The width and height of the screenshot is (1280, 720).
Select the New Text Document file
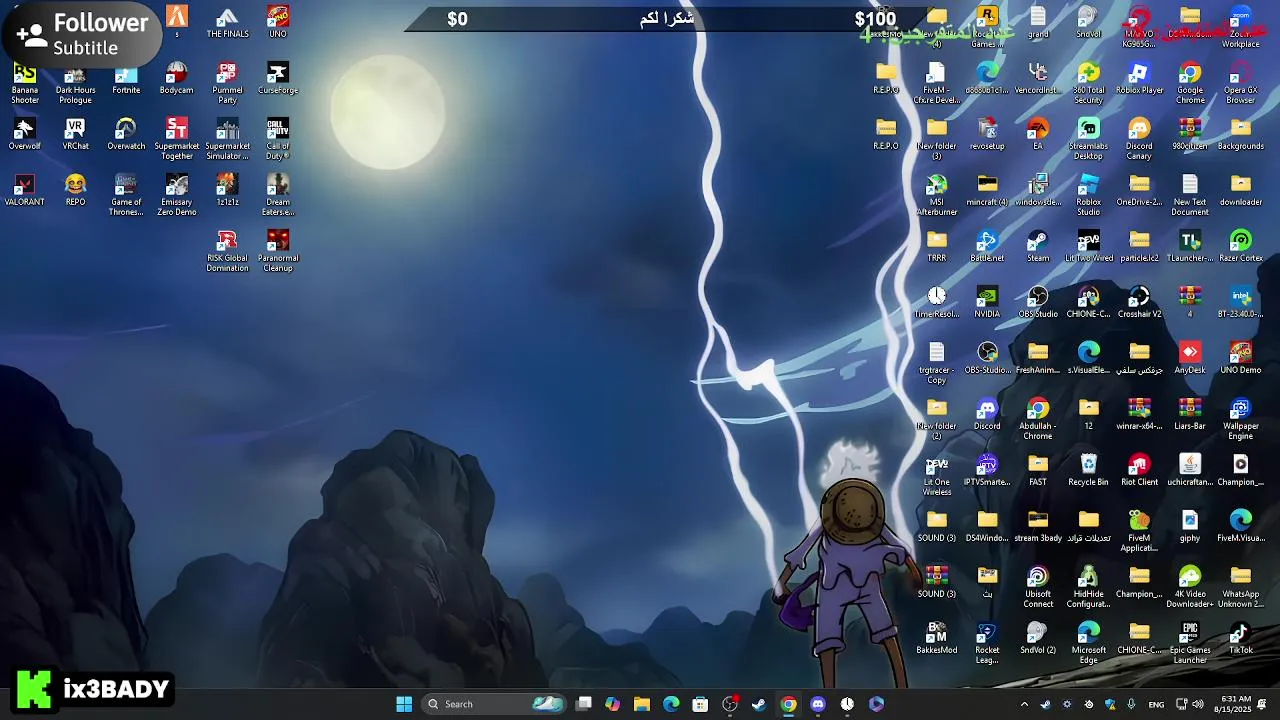(x=1190, y=195)
